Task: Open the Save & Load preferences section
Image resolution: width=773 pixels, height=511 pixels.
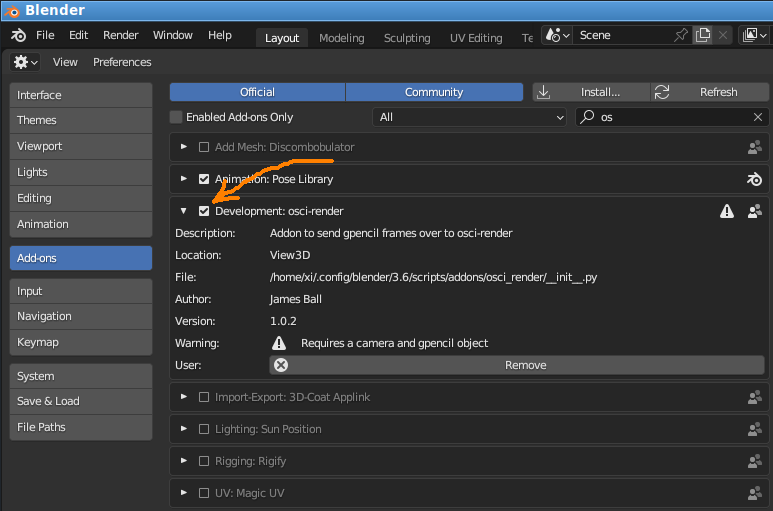Action: [x=81, y=401]
